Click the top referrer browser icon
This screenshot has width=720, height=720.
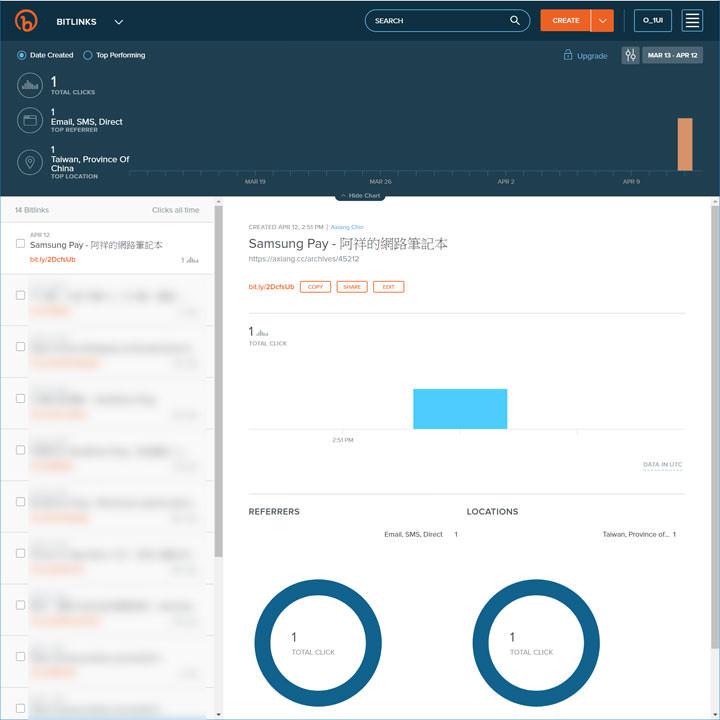[x=30, y=122]
